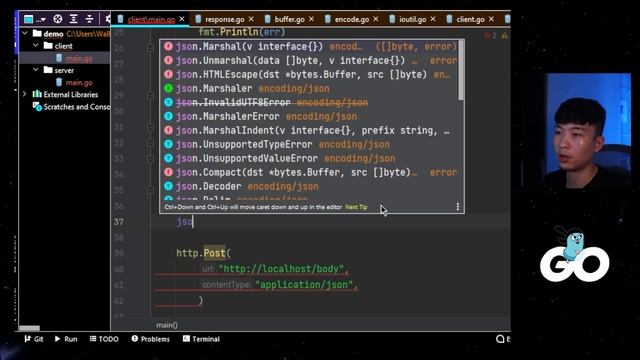Click Post in http.Post call
640x360 pixels.
[x=214, y=253]
